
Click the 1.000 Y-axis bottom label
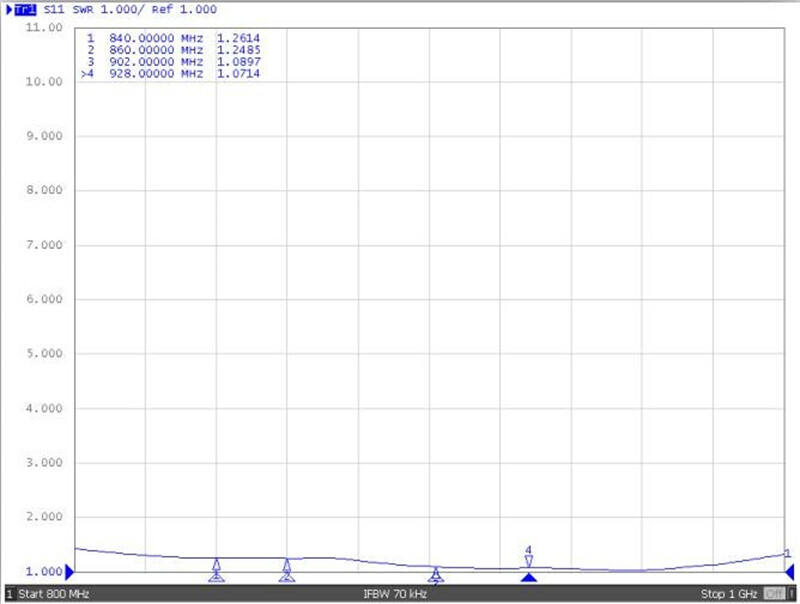tap(44, 571)
